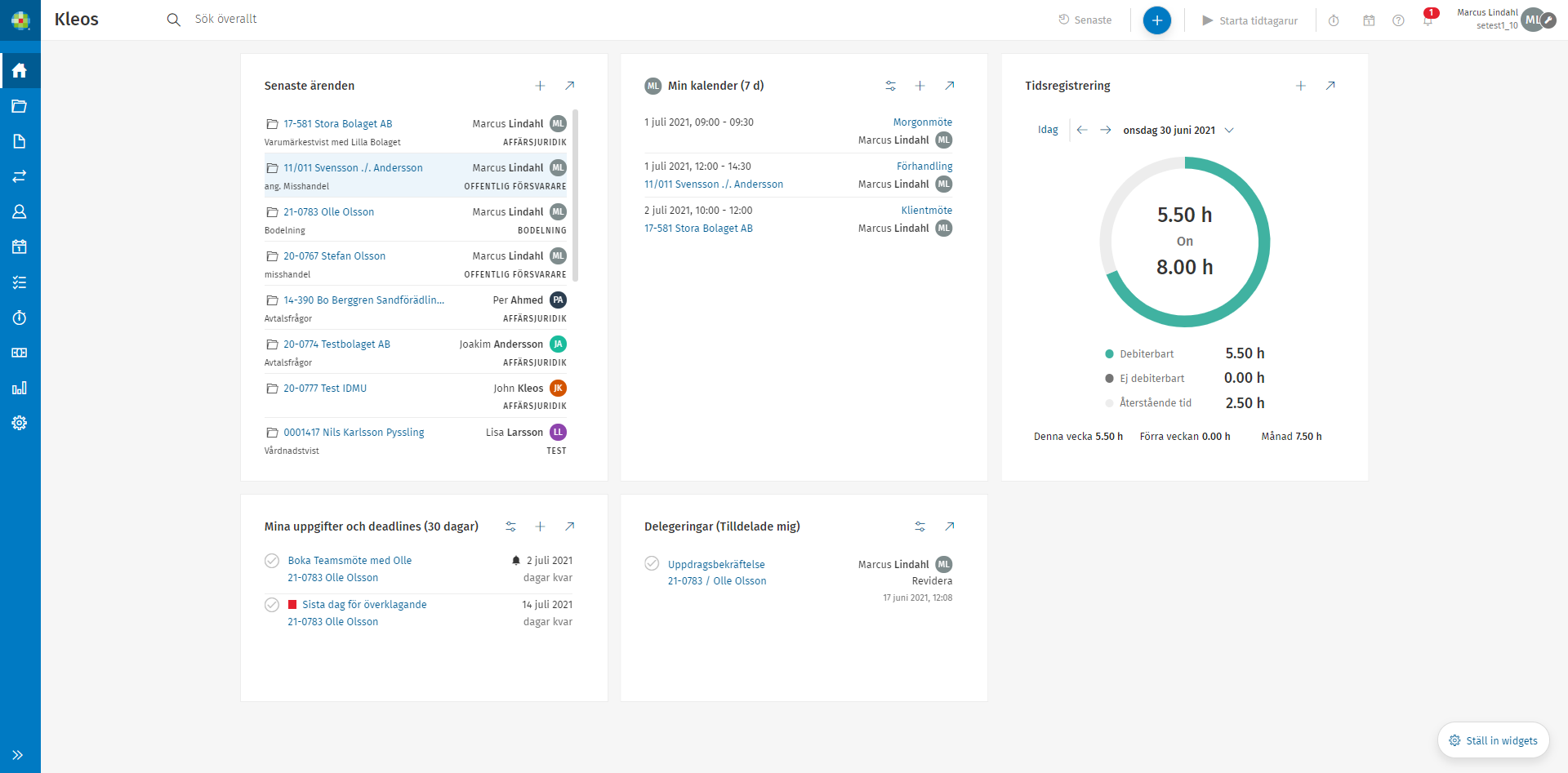The width and height of the screenshot is (1568, 773).
Task: Open case 17-581 Stora Bolaget AB
Action: (337, 124)
